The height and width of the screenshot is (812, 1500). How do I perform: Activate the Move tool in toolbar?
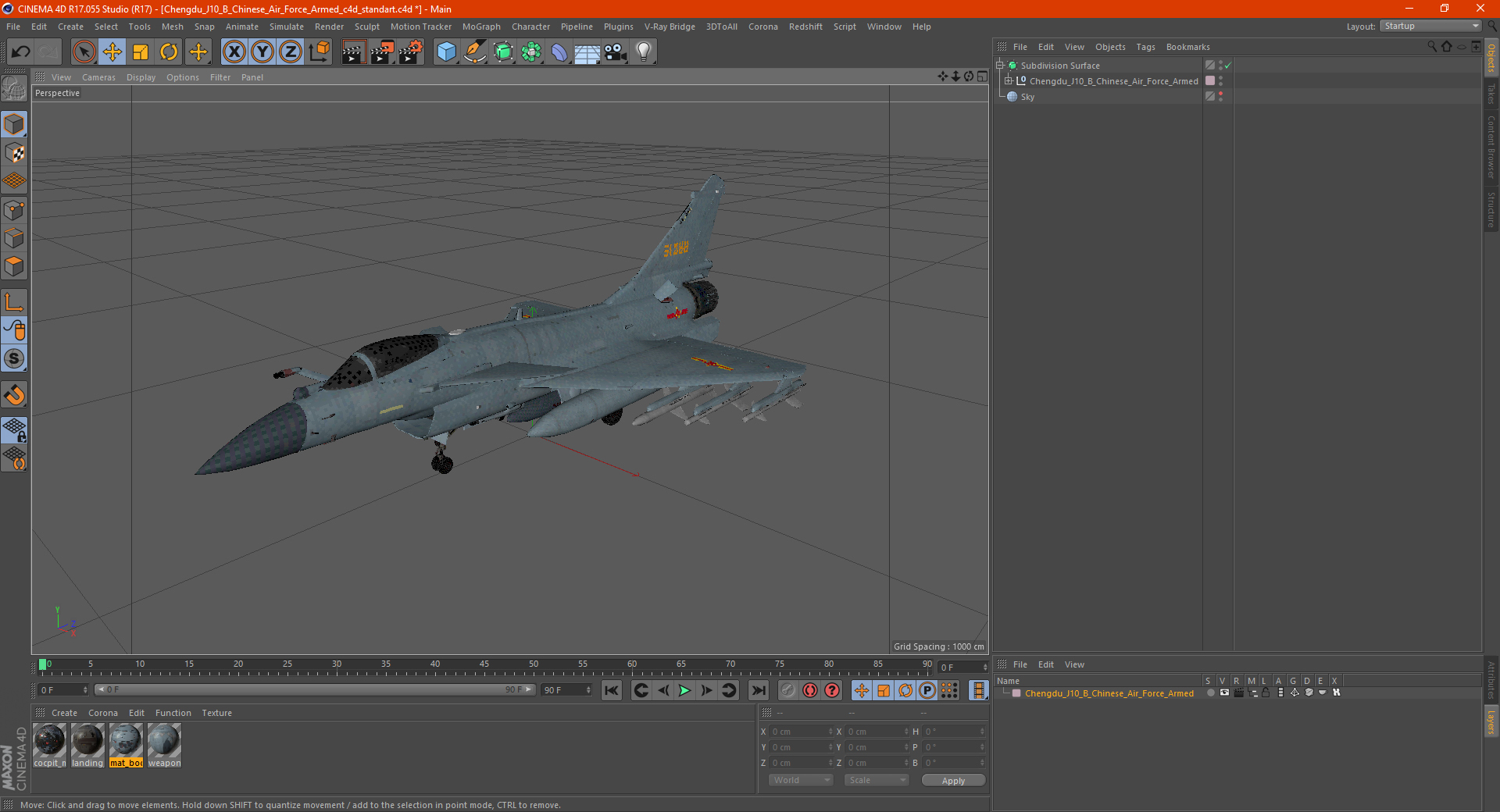[x=112, y=52]
